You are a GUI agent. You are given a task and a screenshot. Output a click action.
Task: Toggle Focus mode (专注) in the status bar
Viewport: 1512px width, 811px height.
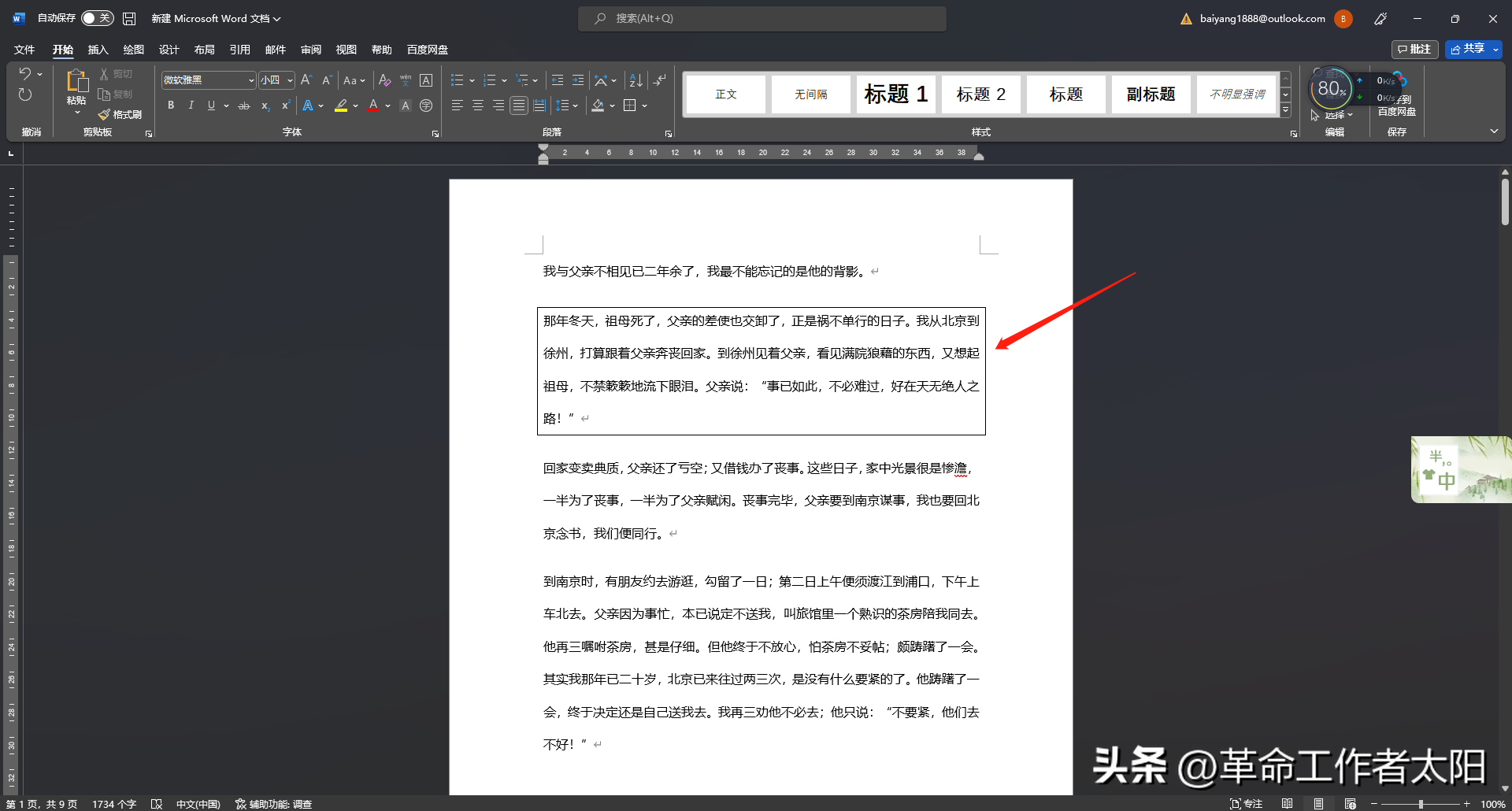click(1246, 804)
